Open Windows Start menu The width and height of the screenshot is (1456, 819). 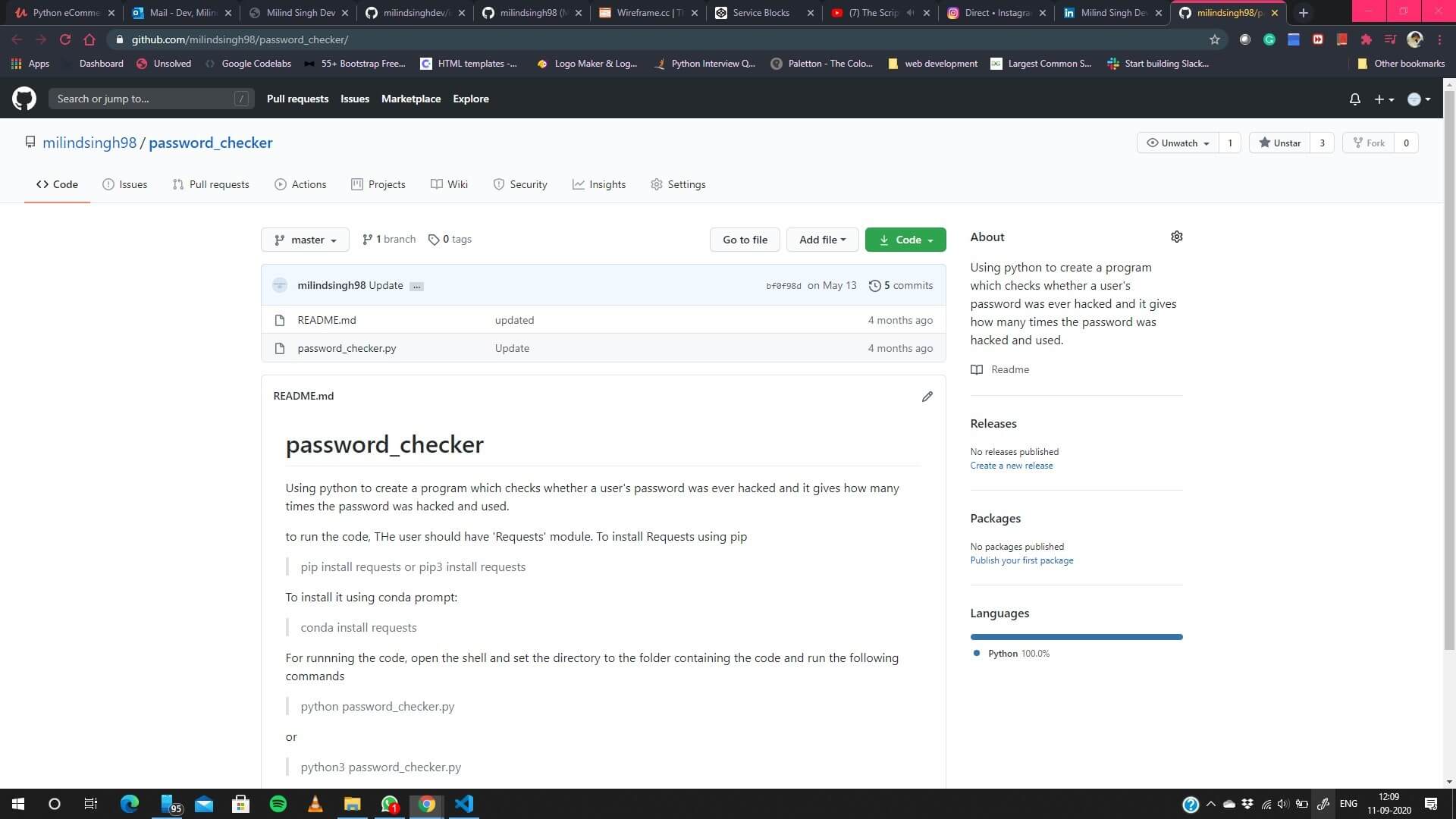pyautogui.click(x=18, y=804)
